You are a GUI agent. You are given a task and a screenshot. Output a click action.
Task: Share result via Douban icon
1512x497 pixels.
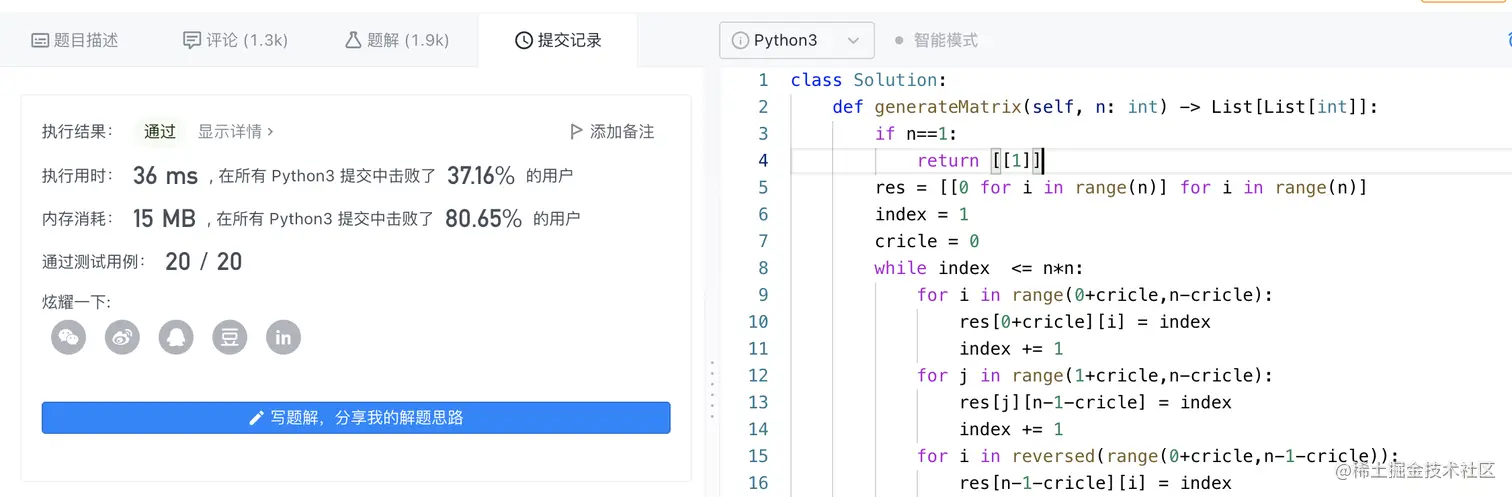tap(230, 337)
